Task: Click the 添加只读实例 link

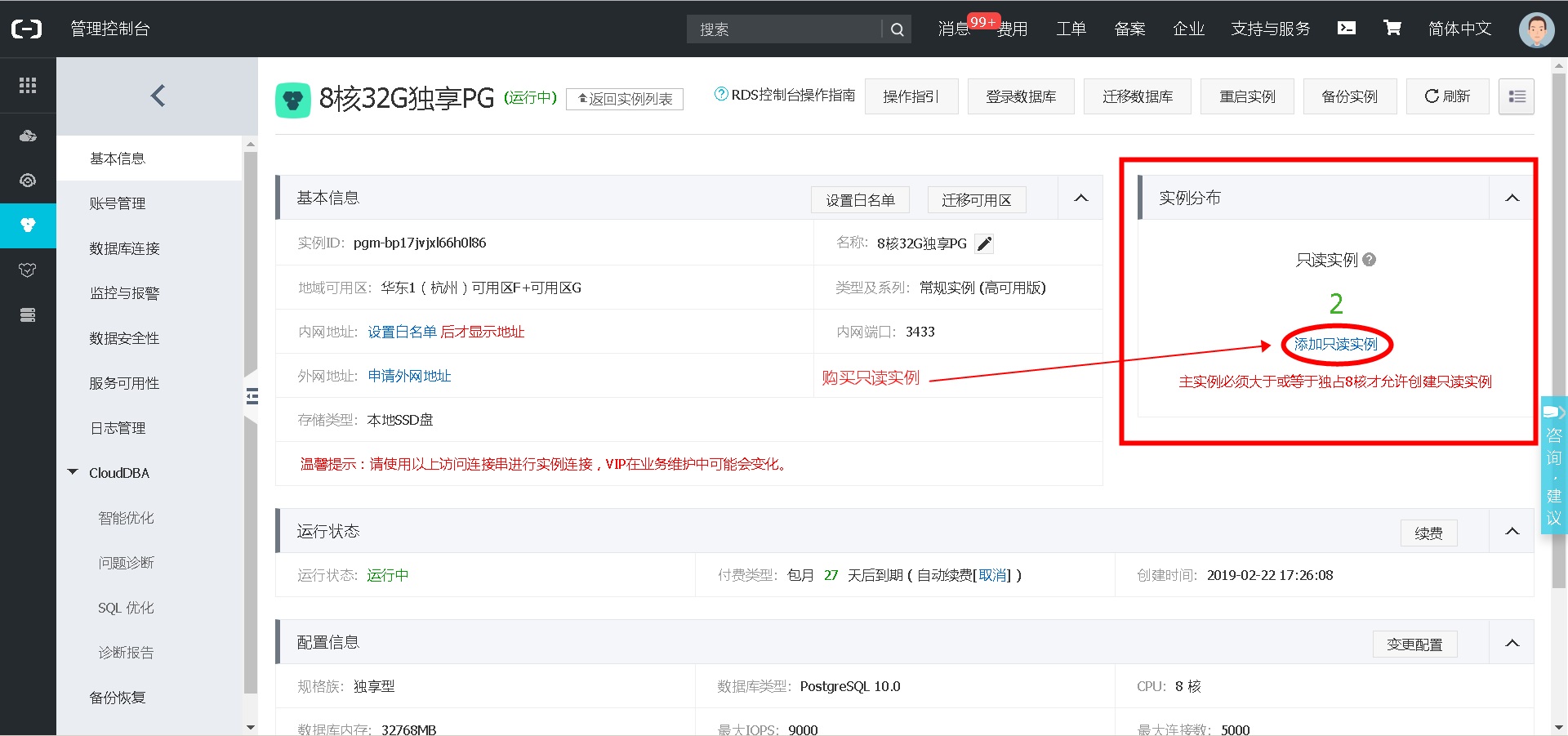Action: pos(1336,345)
